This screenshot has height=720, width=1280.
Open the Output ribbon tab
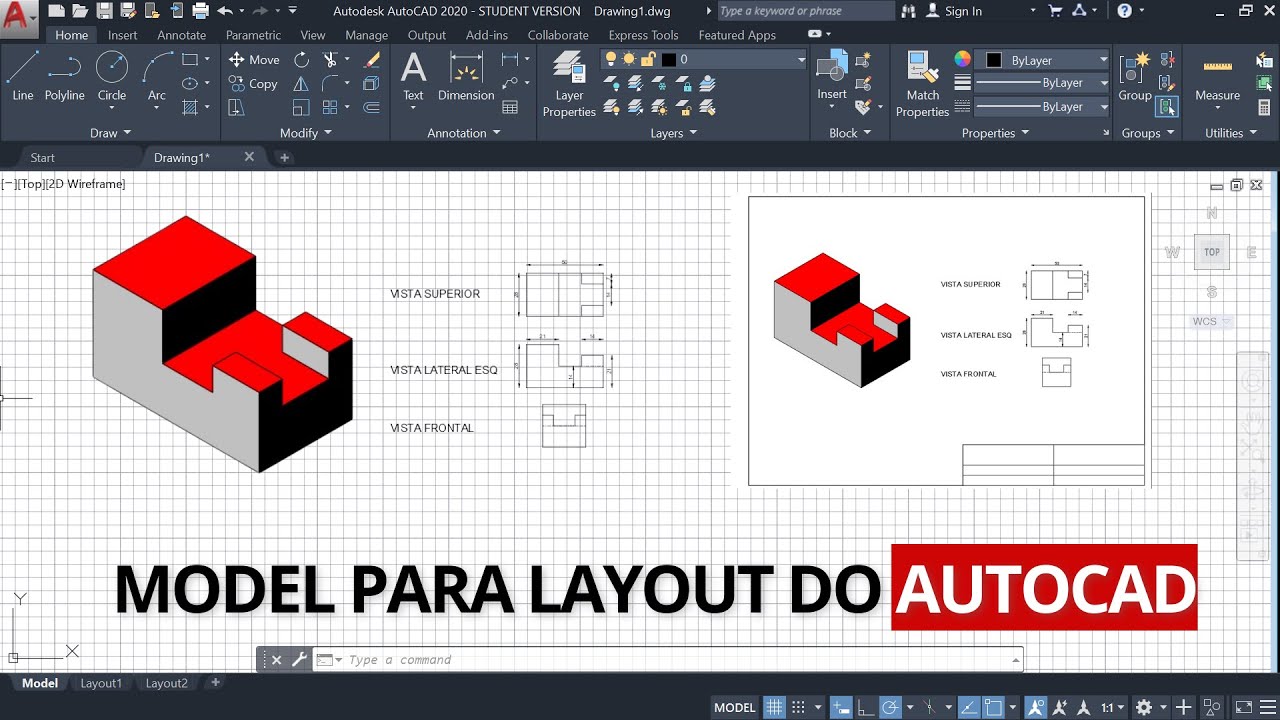(427, 35)
